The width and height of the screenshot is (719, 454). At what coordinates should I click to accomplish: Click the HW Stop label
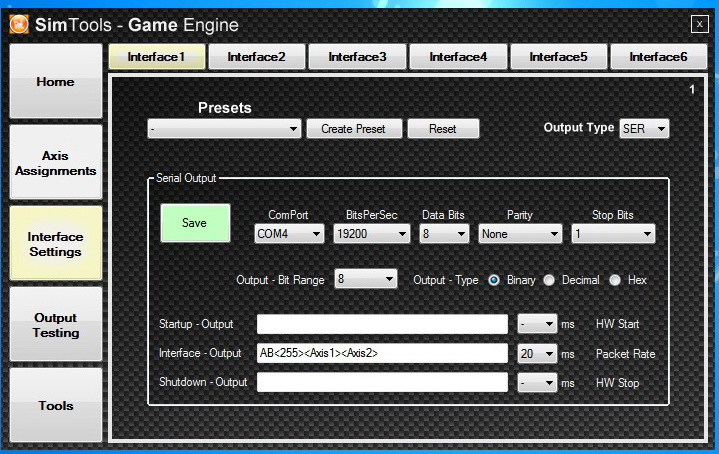617,382
